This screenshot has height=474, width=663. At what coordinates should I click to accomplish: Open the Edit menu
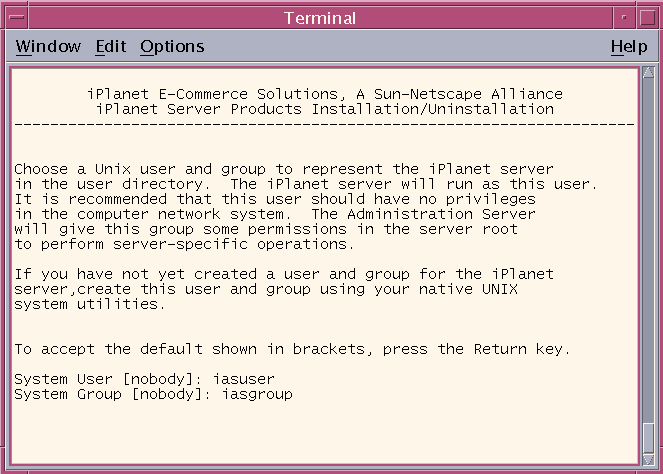pos(111,46)
